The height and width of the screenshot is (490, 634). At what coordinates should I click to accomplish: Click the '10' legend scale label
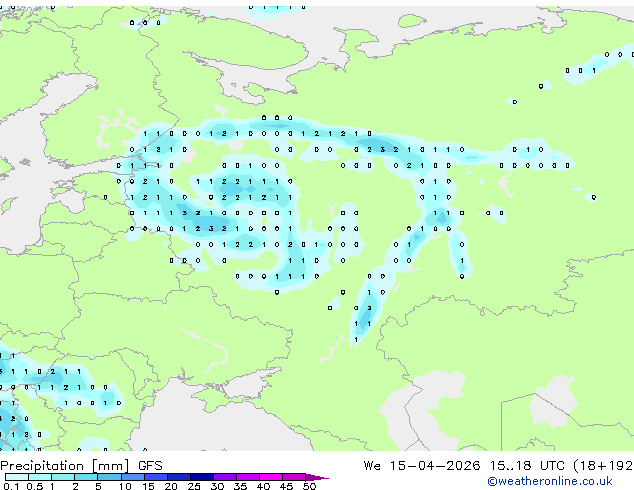point(125,486)
